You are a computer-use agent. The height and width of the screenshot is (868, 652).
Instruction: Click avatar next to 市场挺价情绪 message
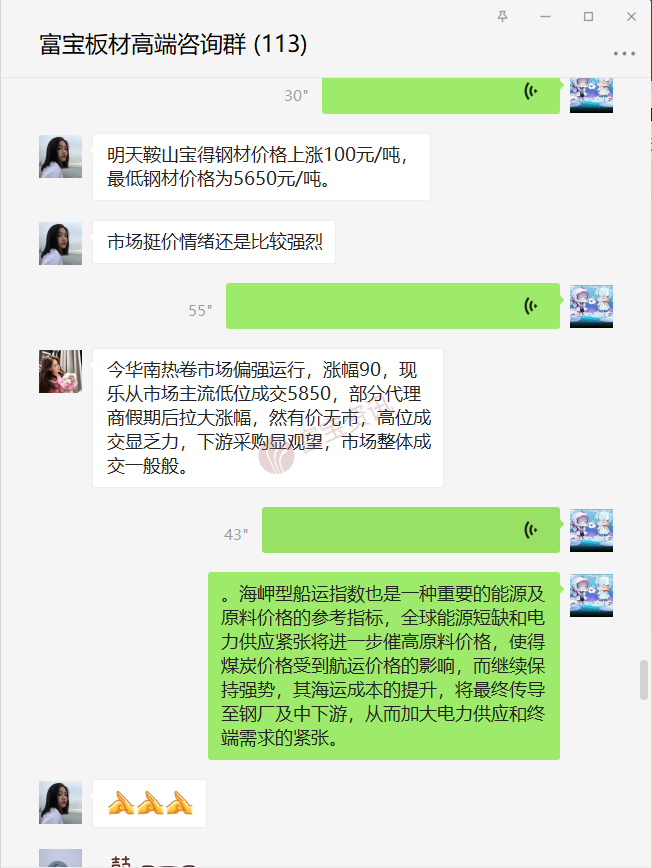click(x=60, y=244)
